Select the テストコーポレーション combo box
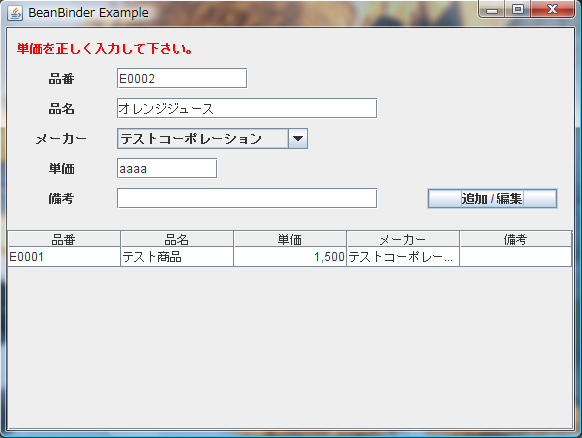The height and width of the screenshot is (438, 582). tap(212, 139)
